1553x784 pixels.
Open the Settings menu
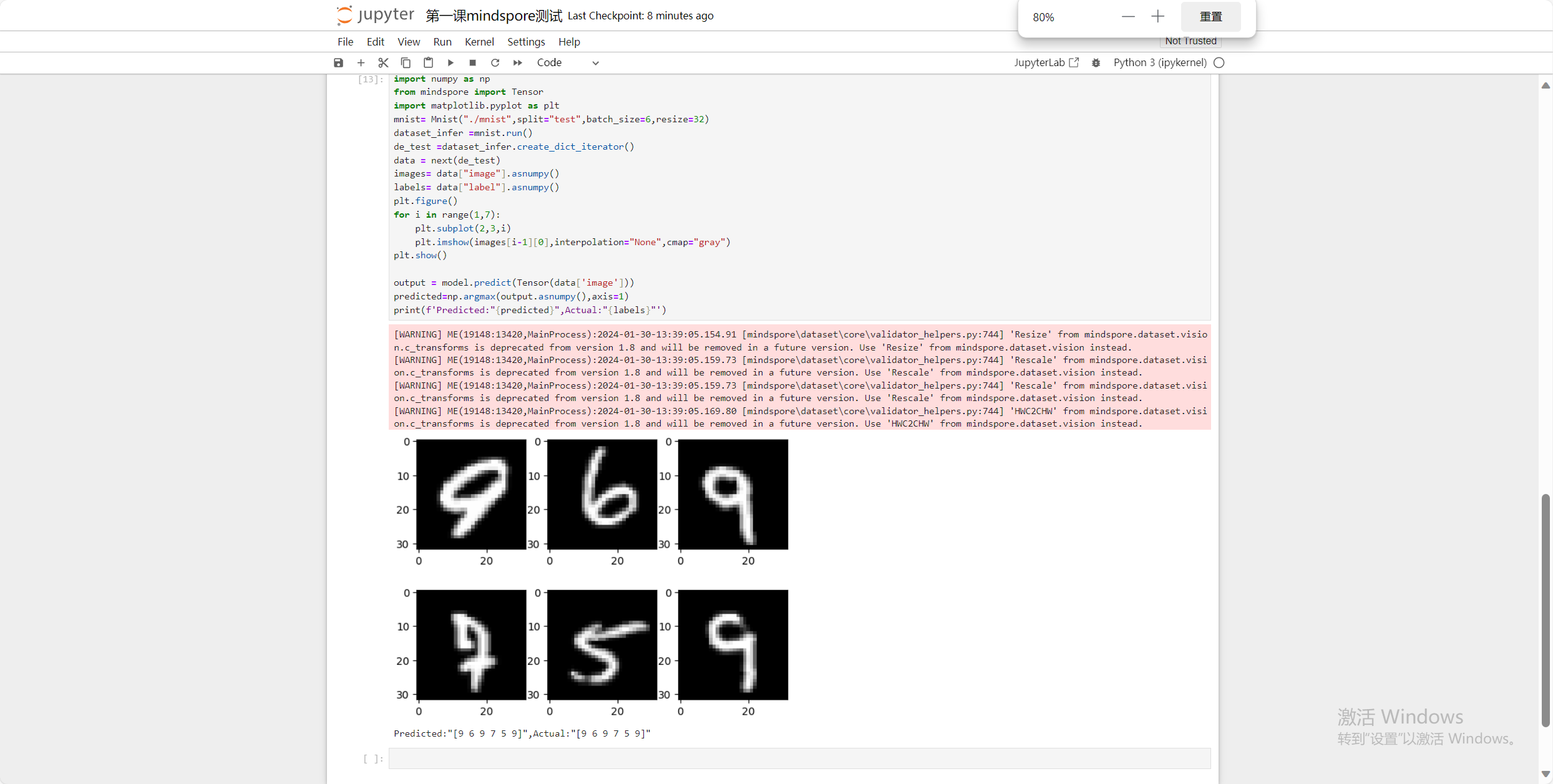526,42
